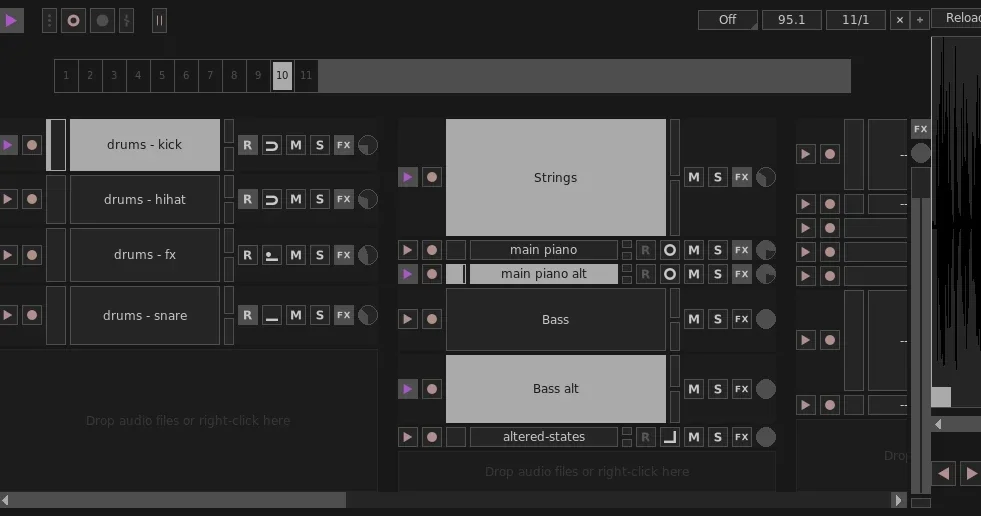This screenshot has width=981, height=516.
Task: Mute the Strings channel
Action: pos(694,178)
